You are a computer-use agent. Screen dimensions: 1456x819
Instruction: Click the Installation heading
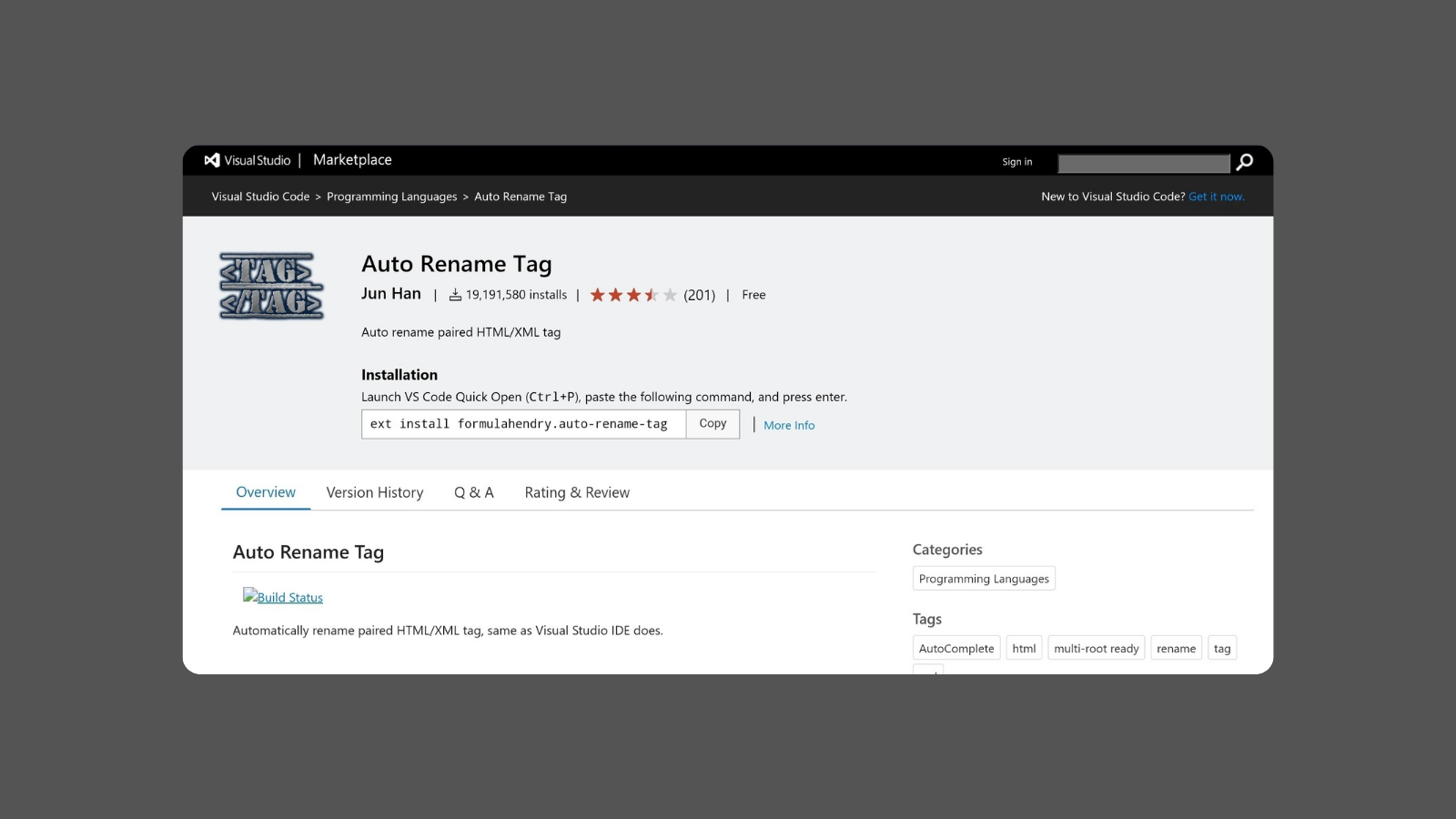(399, 375)
